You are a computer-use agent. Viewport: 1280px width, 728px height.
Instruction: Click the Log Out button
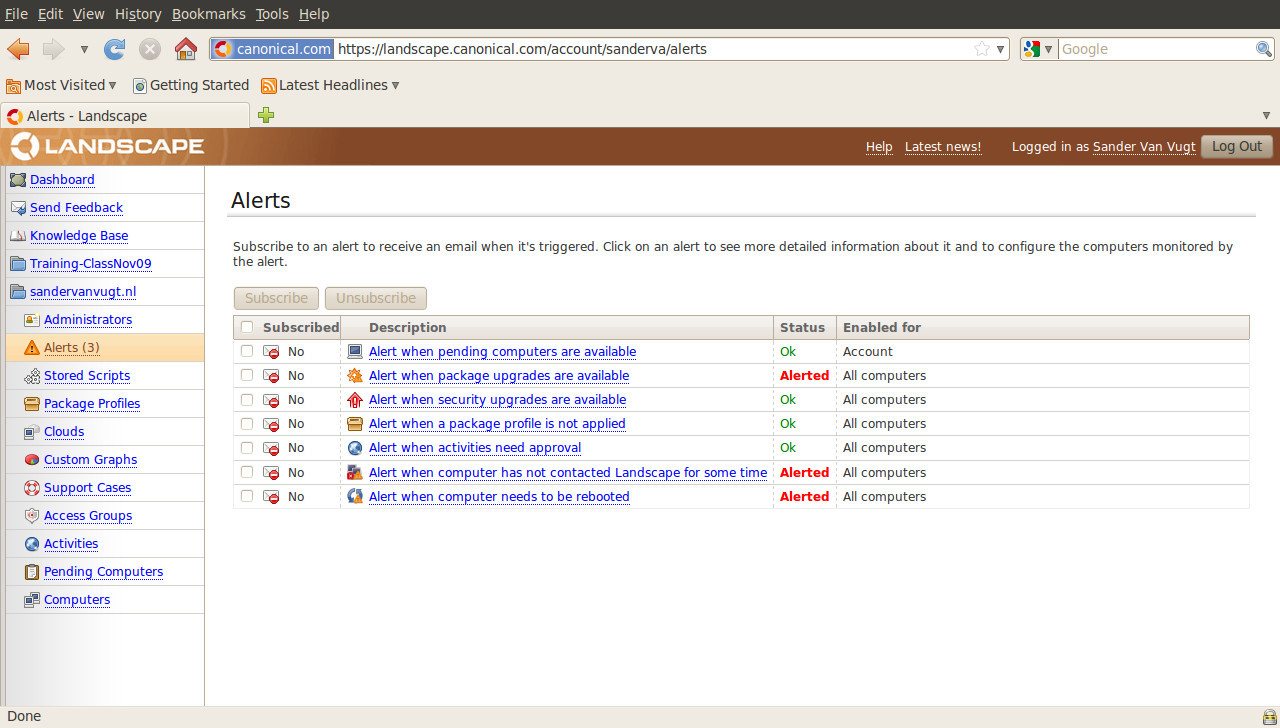tap(1236, 146)
